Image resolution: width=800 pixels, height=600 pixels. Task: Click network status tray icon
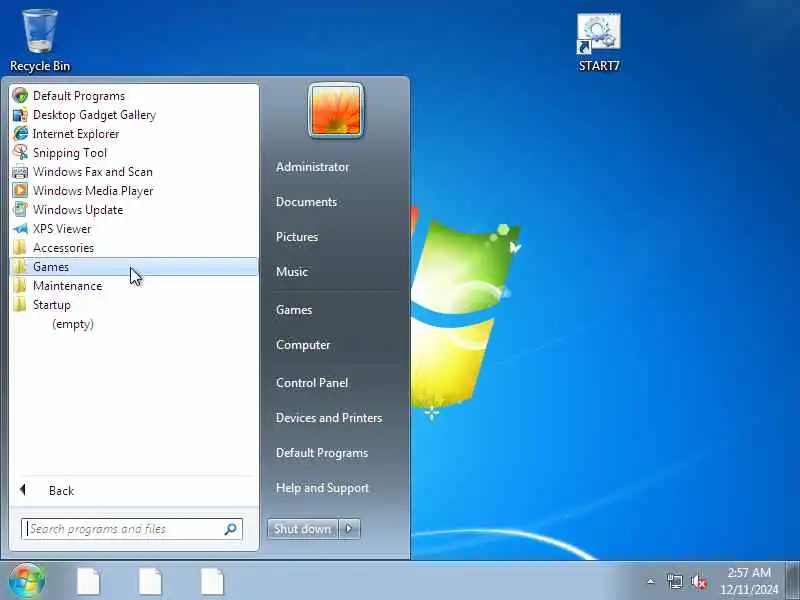pyautogui.click(x=674, y=581)
